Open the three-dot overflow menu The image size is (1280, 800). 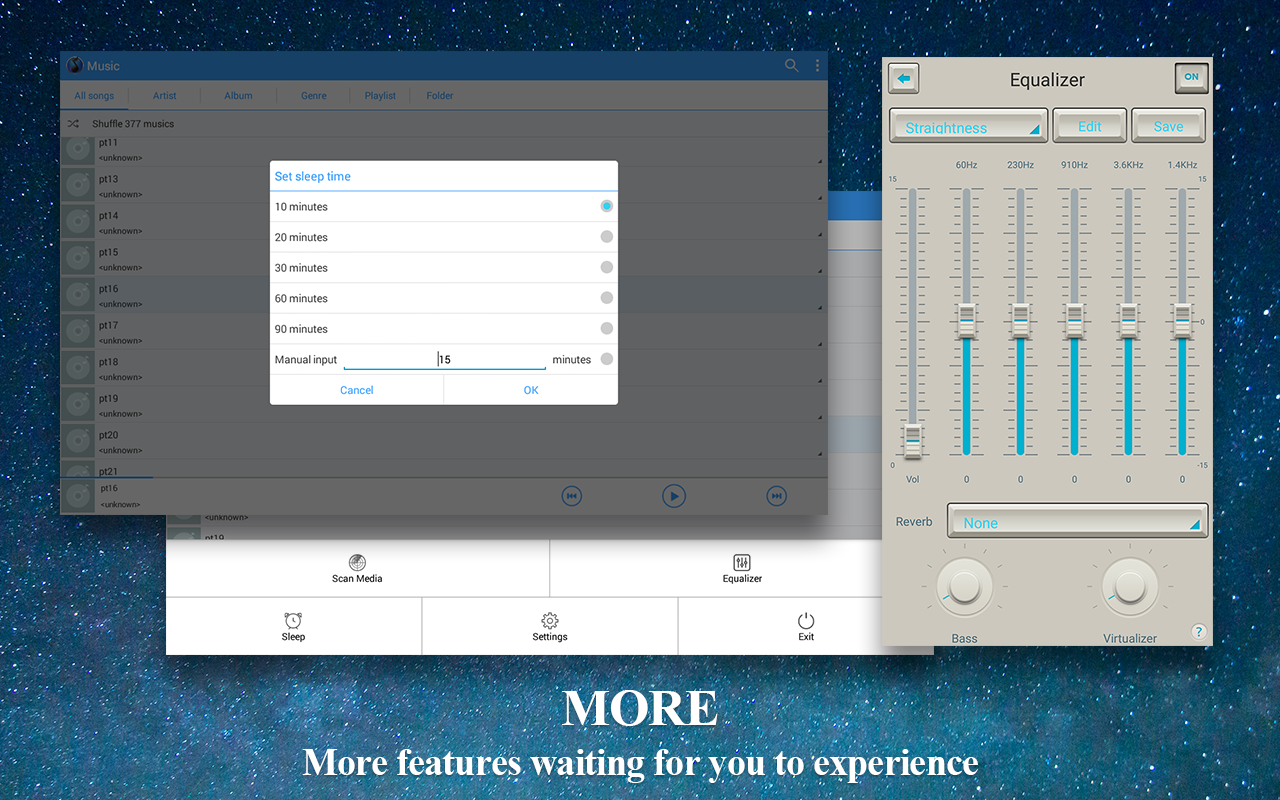click(817, 66)
